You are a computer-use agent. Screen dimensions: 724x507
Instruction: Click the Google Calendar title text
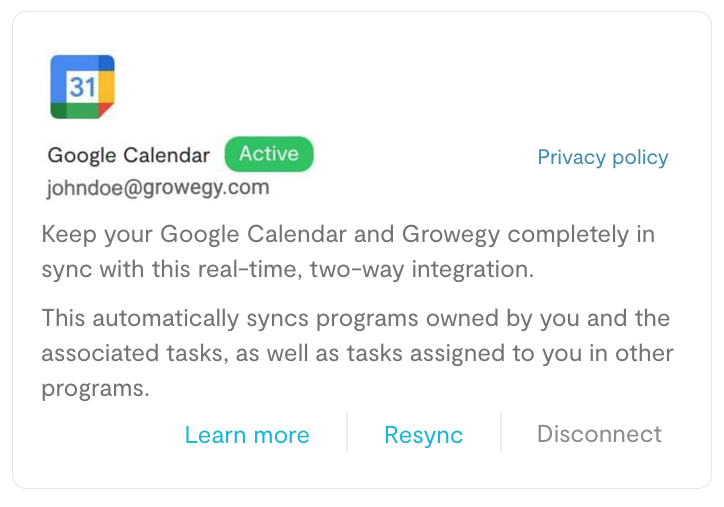[x=129, y=155]
